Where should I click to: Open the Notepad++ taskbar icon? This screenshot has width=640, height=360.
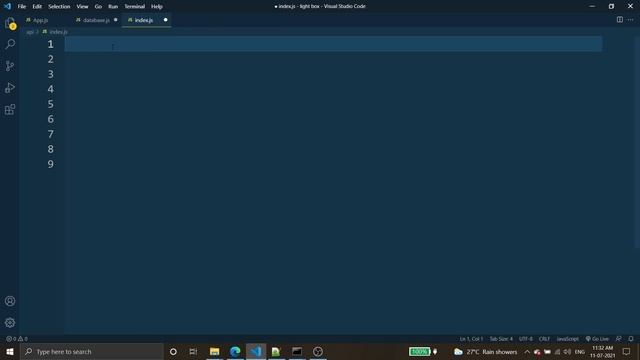pos(276,351)
